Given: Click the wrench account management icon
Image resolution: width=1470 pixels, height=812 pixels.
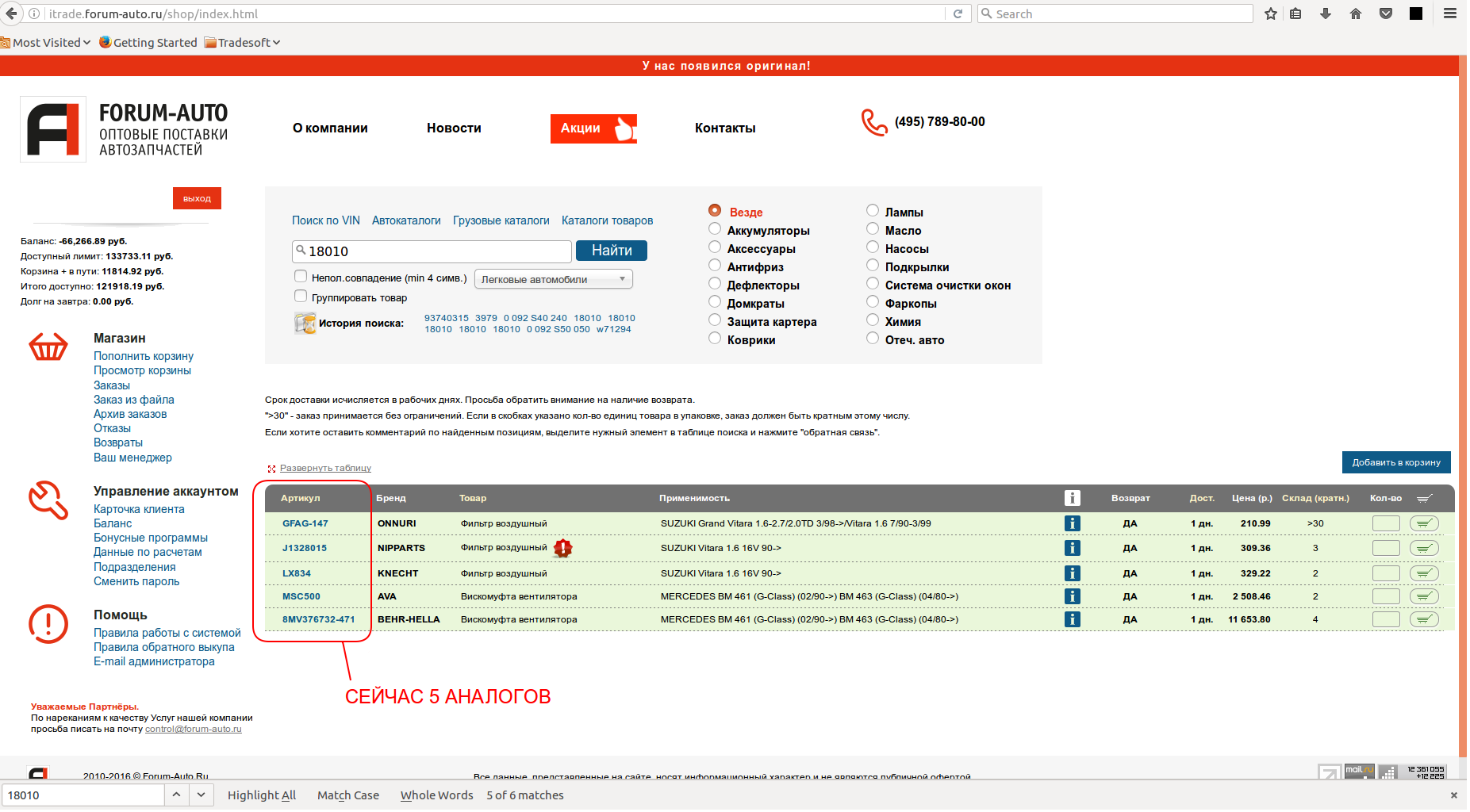Looking at the screenshot, I should pyautogui.click(x=48, y=500).
